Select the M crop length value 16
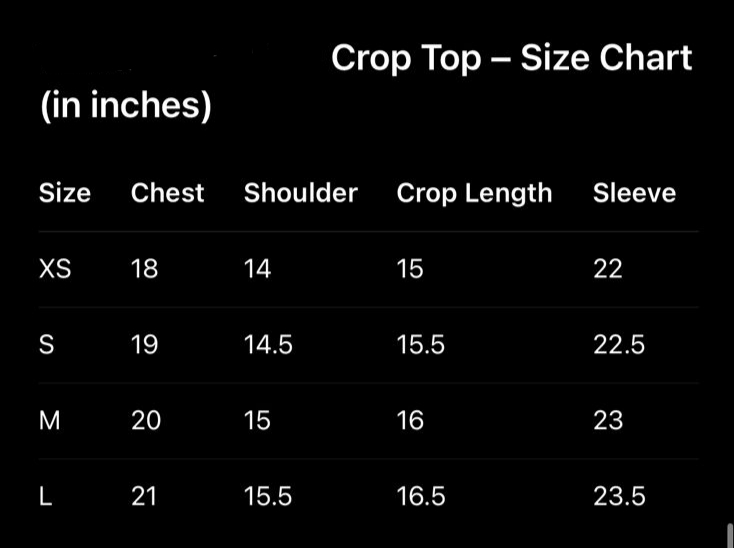This screenshot has height=548, width=734. 410,421
